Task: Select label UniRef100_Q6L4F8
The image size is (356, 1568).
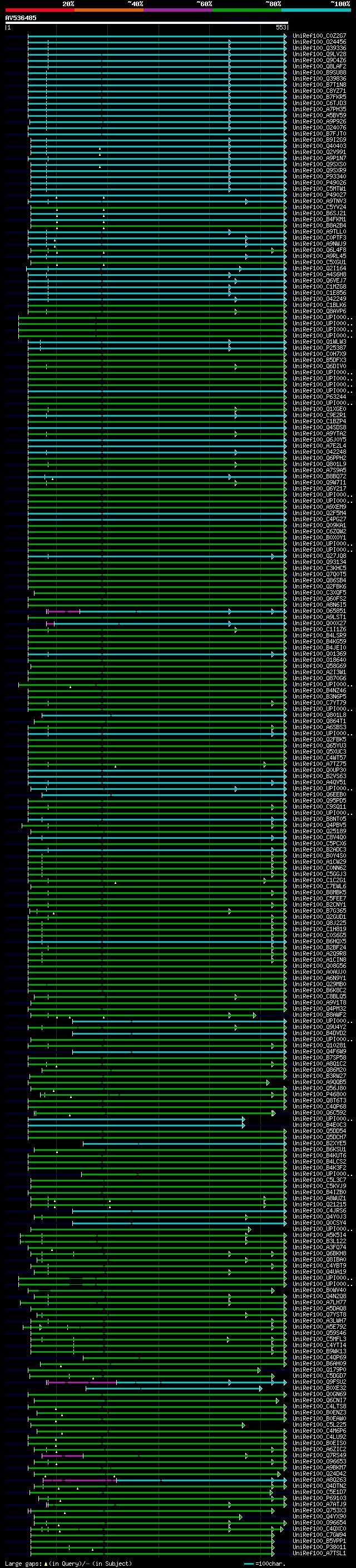Action: (x=319, y=250)
